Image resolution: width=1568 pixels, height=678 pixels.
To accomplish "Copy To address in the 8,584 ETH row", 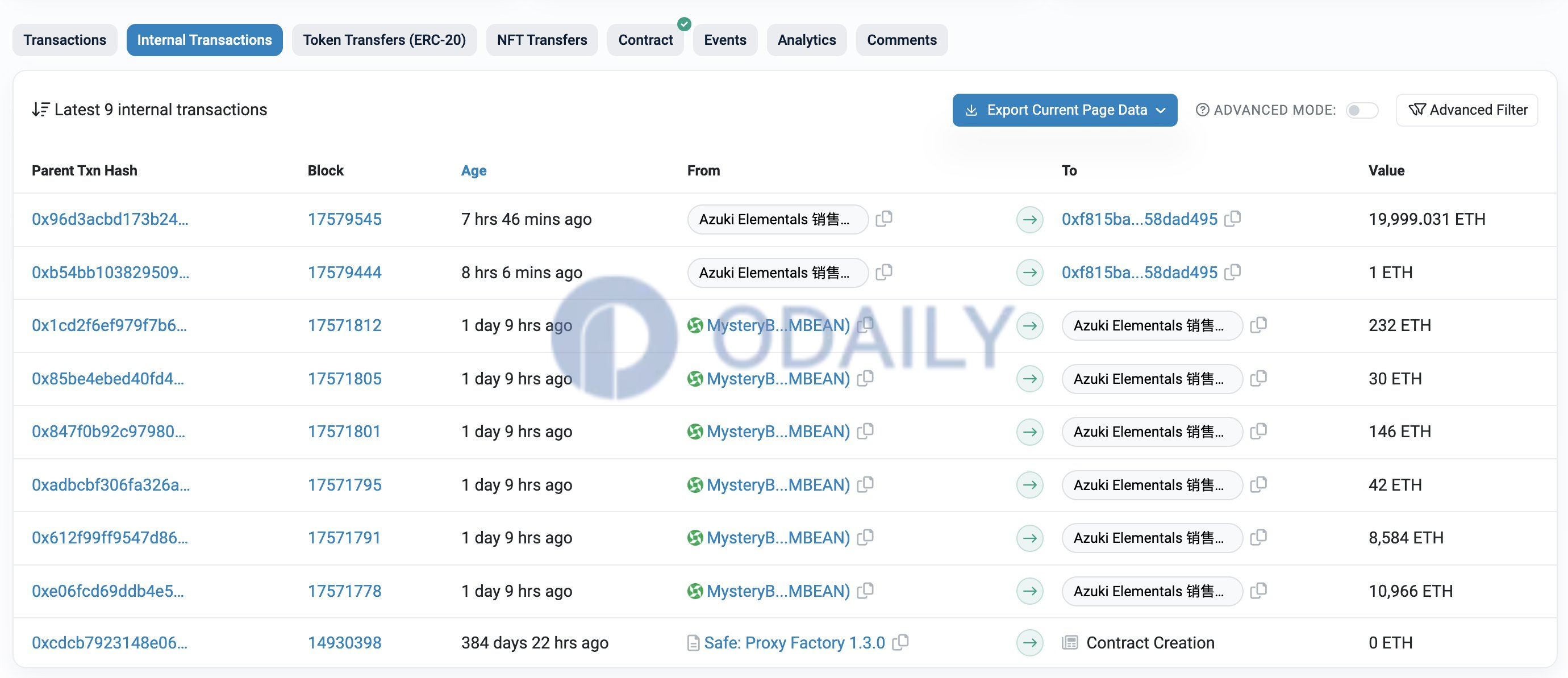I will tap(1258, 537).
